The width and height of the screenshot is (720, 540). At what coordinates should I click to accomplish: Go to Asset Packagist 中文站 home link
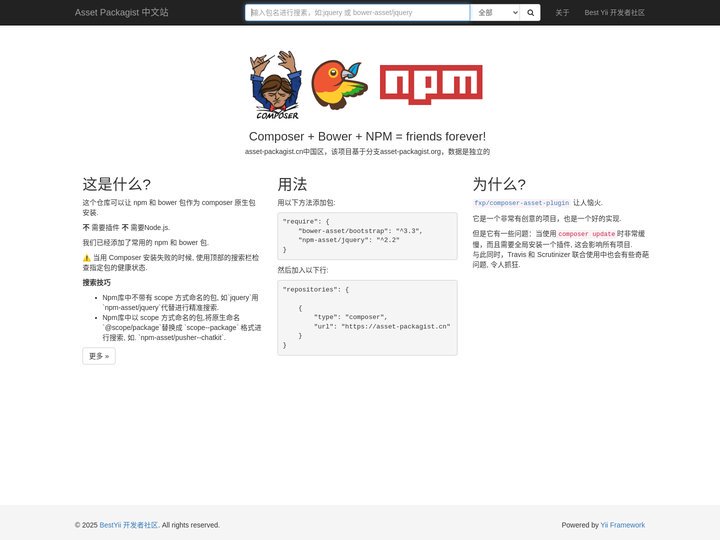[121, 12]
